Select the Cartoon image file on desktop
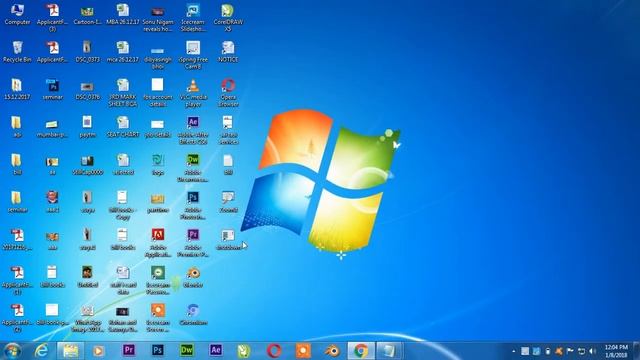Image resolution: width=640 pixels, height=360 pixels. 87,14
